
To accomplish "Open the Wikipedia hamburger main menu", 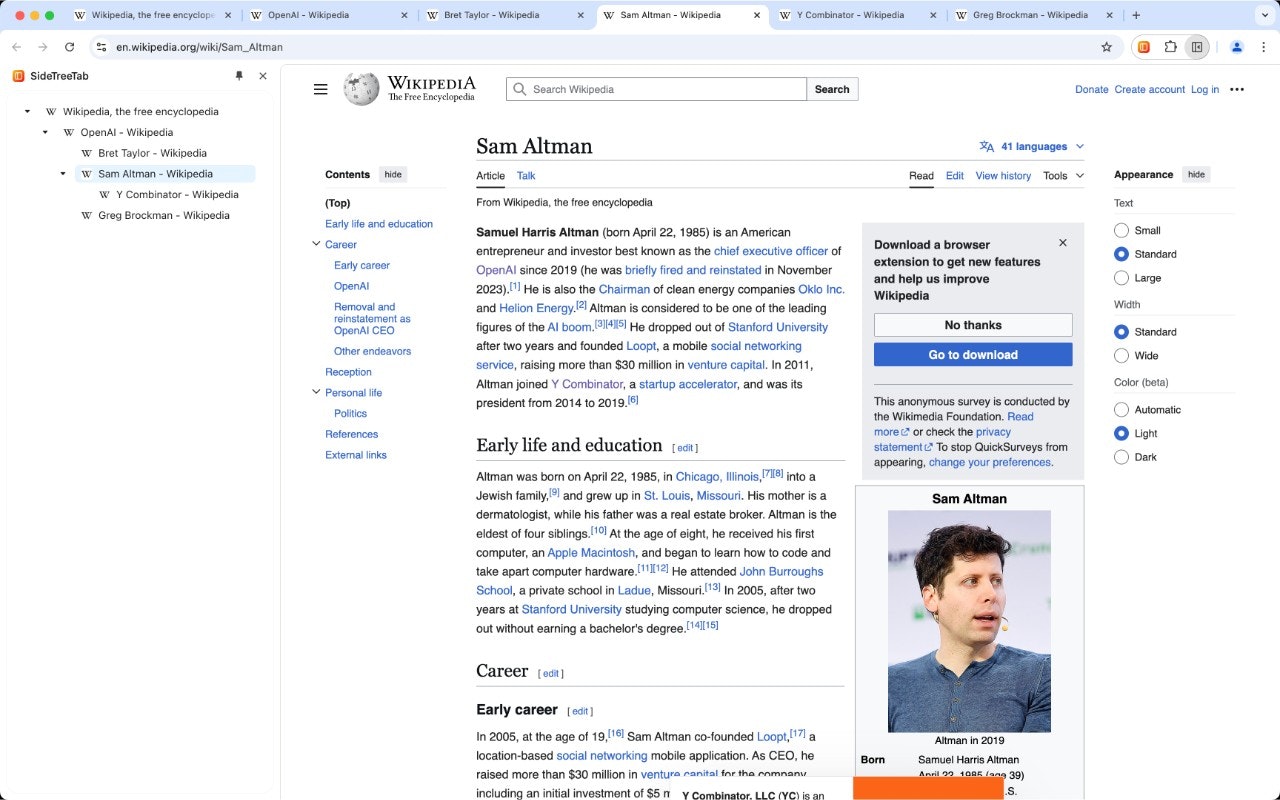I will (320, 89).
